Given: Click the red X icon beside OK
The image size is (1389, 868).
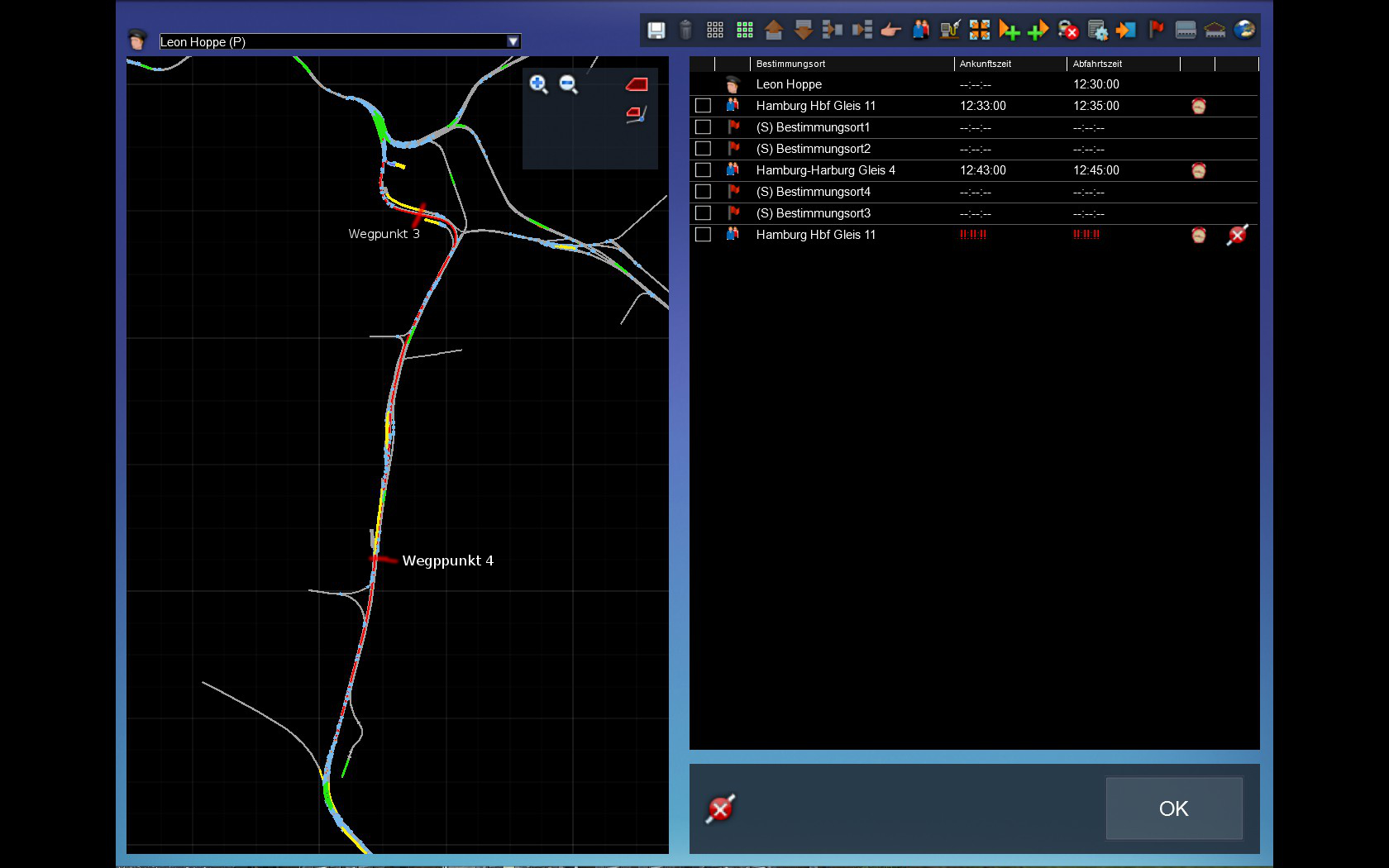Looking at the screenshot, I should (x=720, y=809).
